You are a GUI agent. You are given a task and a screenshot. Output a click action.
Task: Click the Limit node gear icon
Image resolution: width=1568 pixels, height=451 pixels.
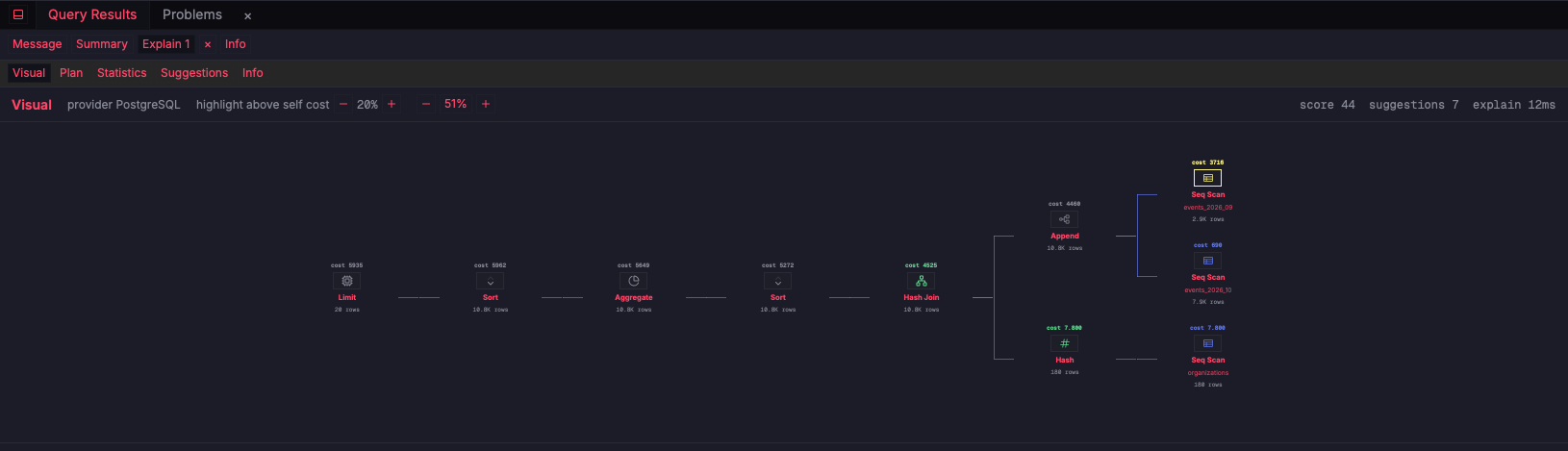pyautogui.click(x=347, y=281)
